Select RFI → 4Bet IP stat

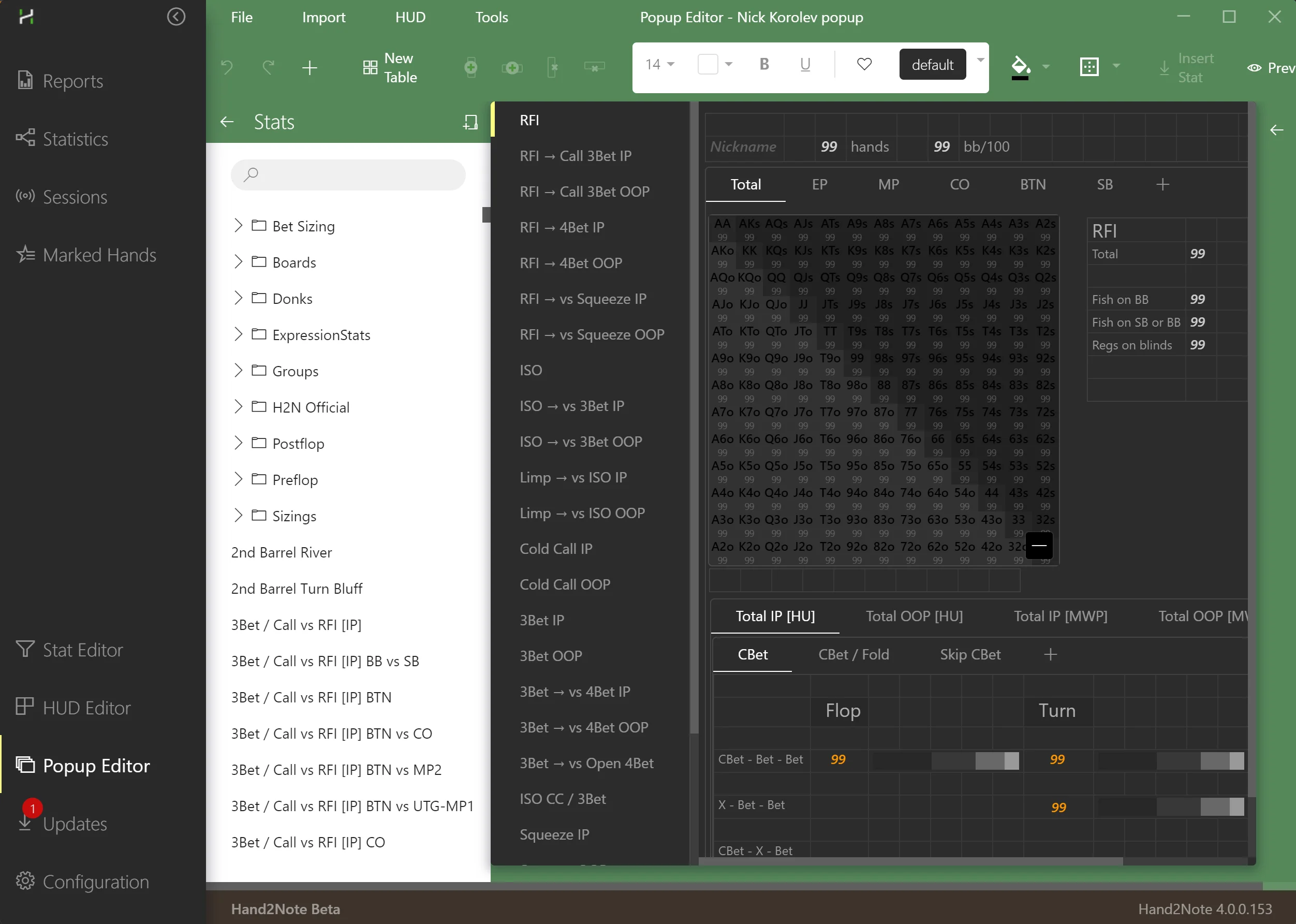(x=562, y=226)
